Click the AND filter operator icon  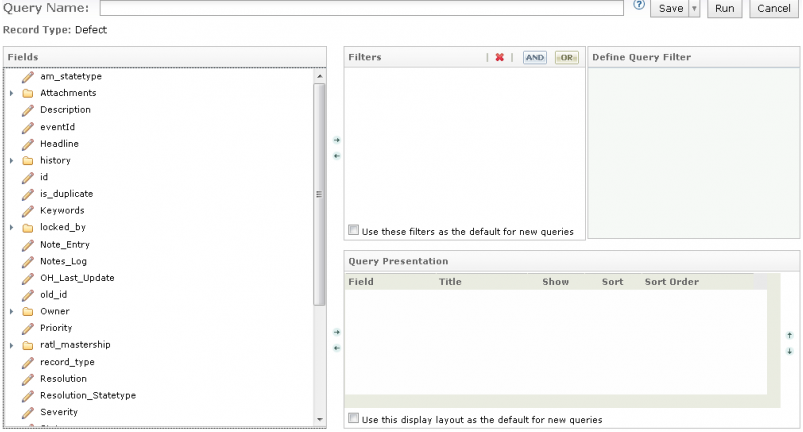point(535,58)
